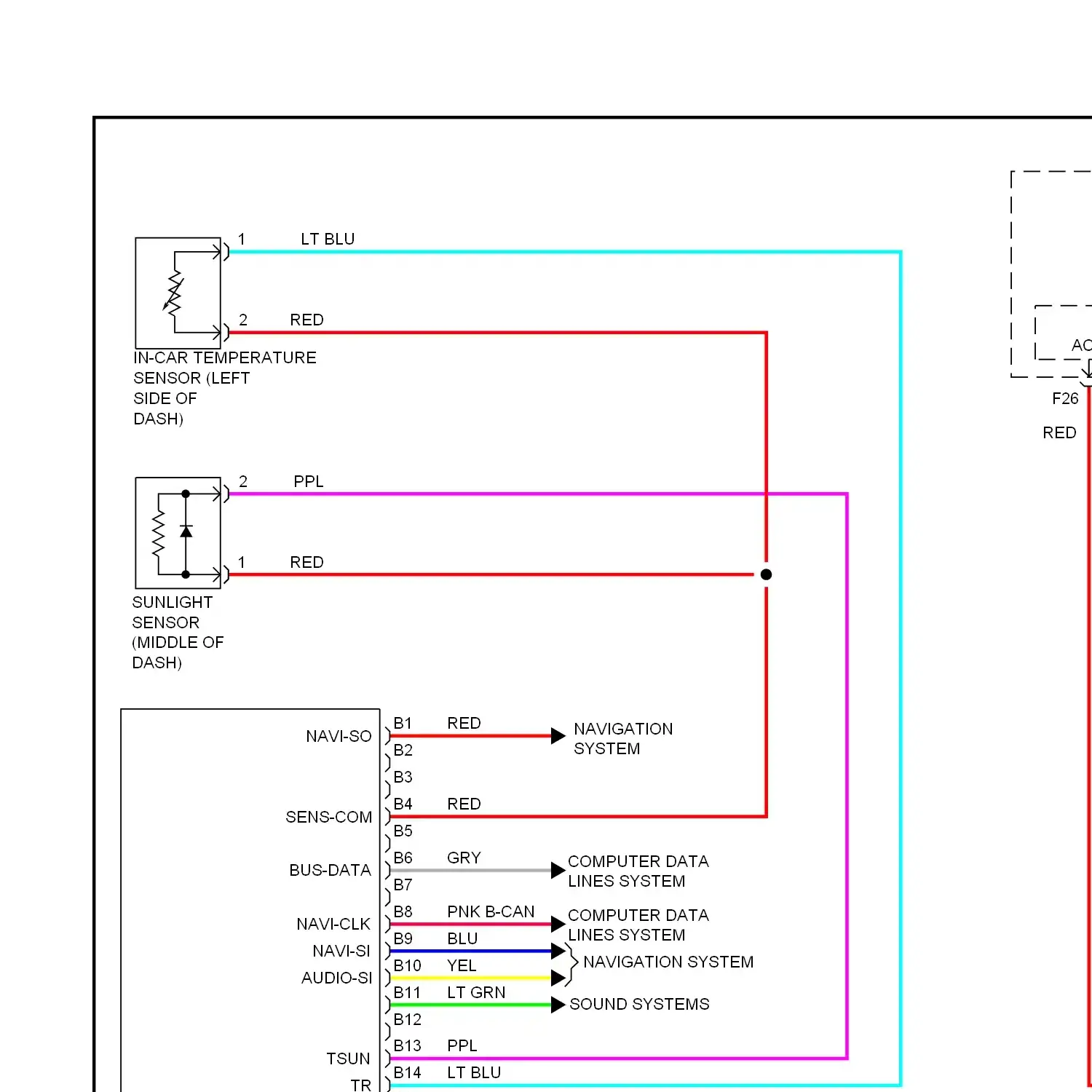Screen dimensions: 1092x1092
Task: Click the NAVIGATION SYSTEM reference after B1
Action: (623, 738)
